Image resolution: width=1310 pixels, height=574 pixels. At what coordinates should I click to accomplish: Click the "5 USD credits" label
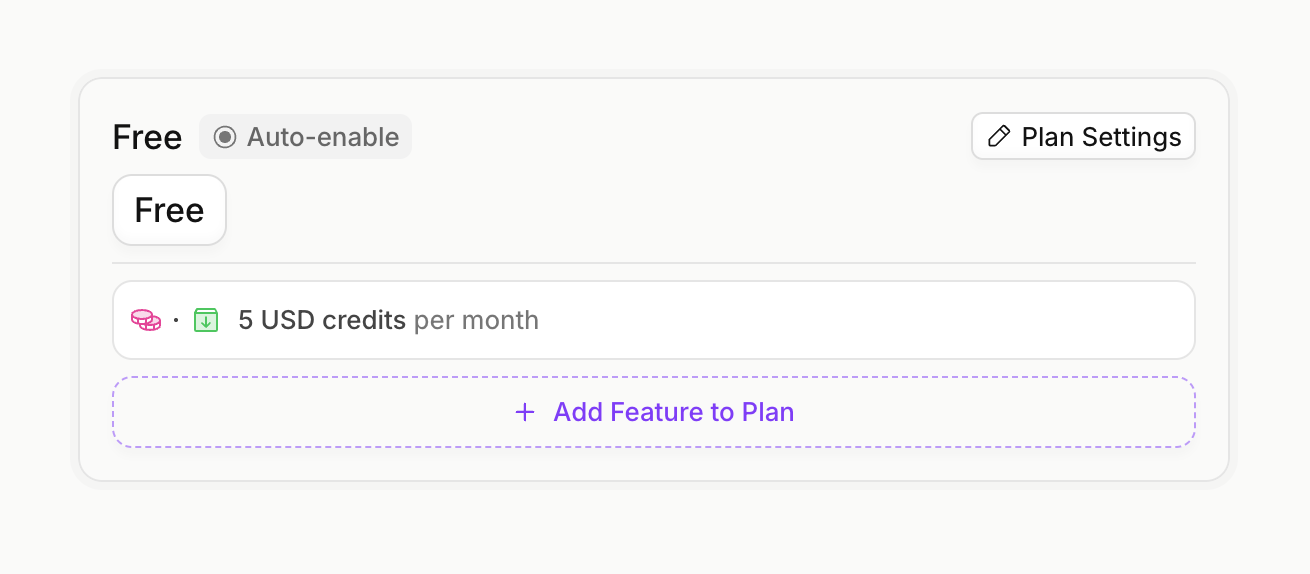pyautogui.click(x=321, y=320)
